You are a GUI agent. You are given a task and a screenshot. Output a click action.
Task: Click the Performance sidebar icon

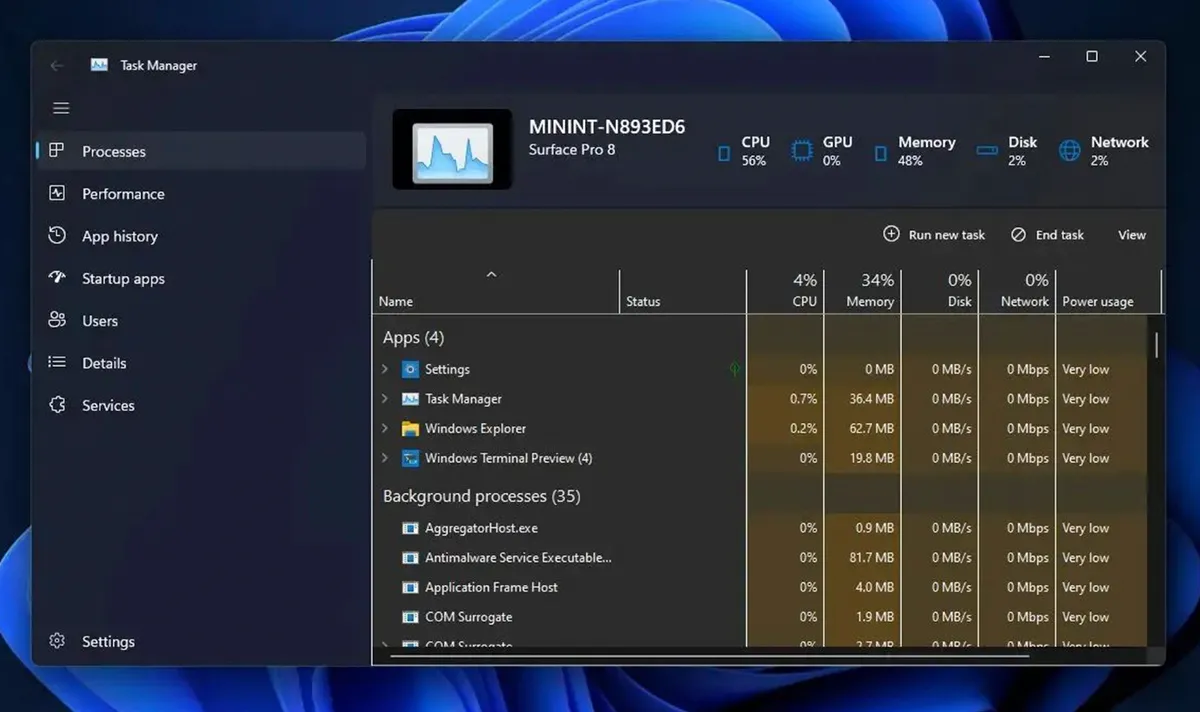(x=57, y=193)
